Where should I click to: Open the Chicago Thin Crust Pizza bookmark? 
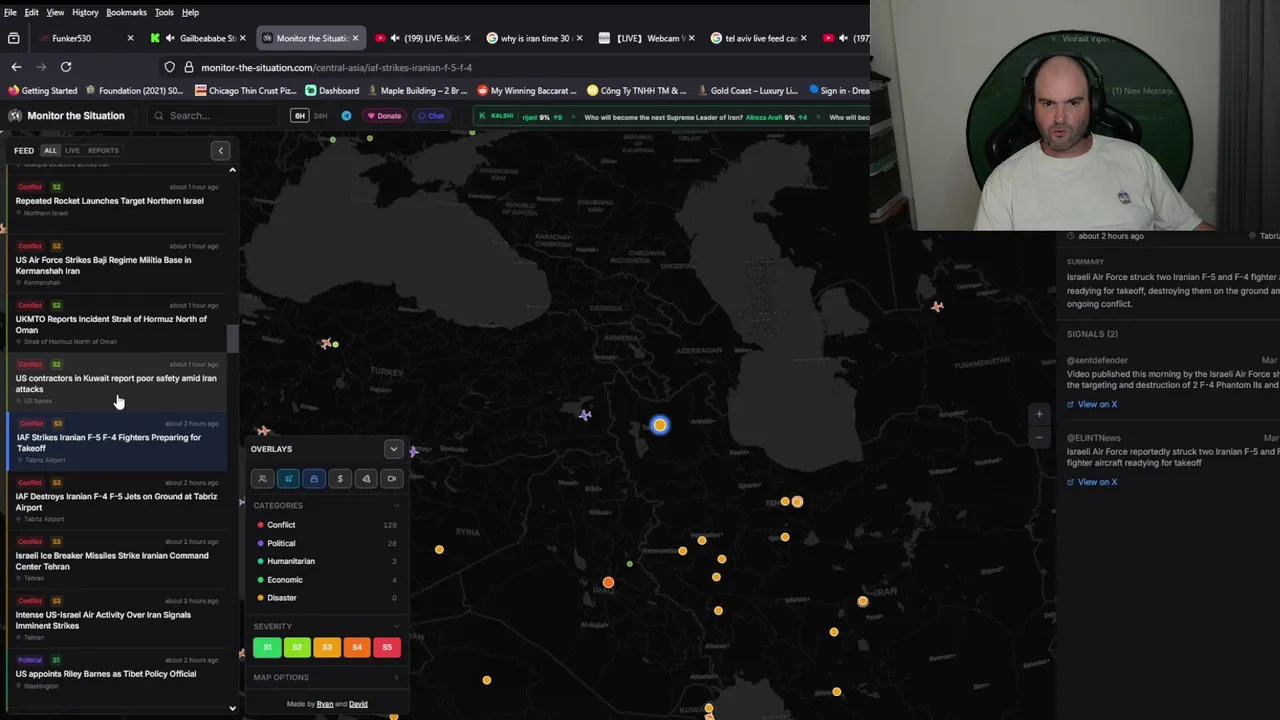[x=245, y=90]
